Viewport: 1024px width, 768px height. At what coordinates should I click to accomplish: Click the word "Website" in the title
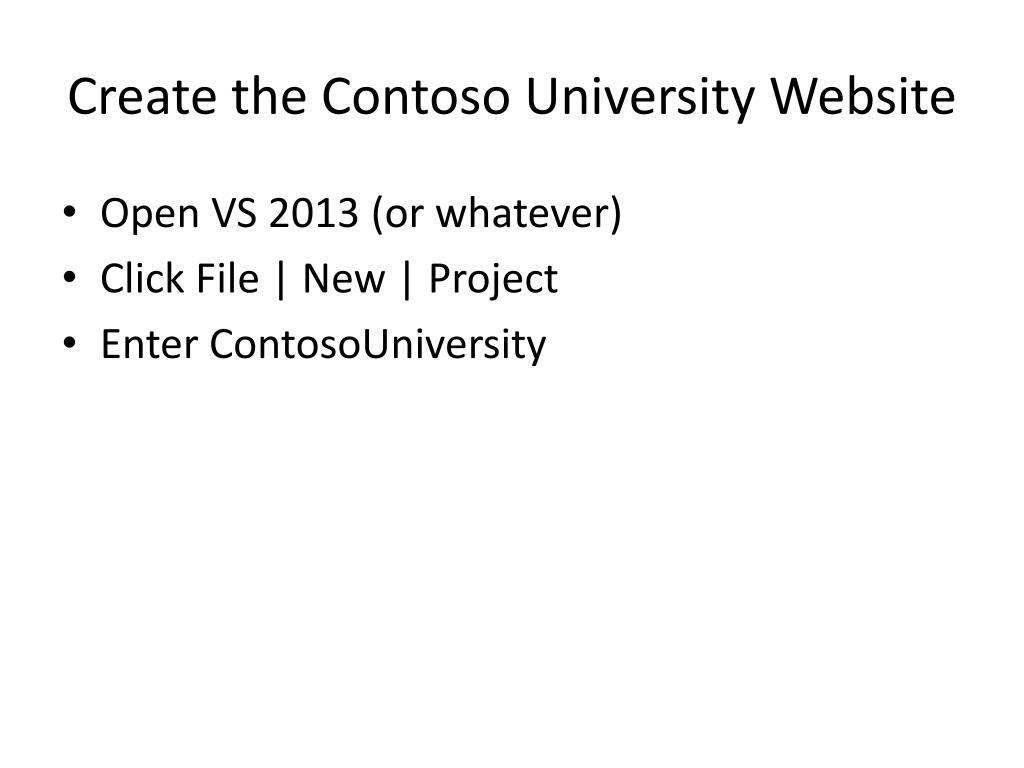coord(863,97)
